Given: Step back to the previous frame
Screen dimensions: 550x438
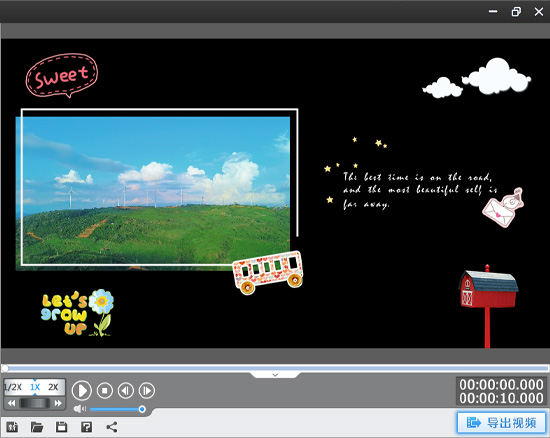Looking at the screenshot, I should point(126,390).
